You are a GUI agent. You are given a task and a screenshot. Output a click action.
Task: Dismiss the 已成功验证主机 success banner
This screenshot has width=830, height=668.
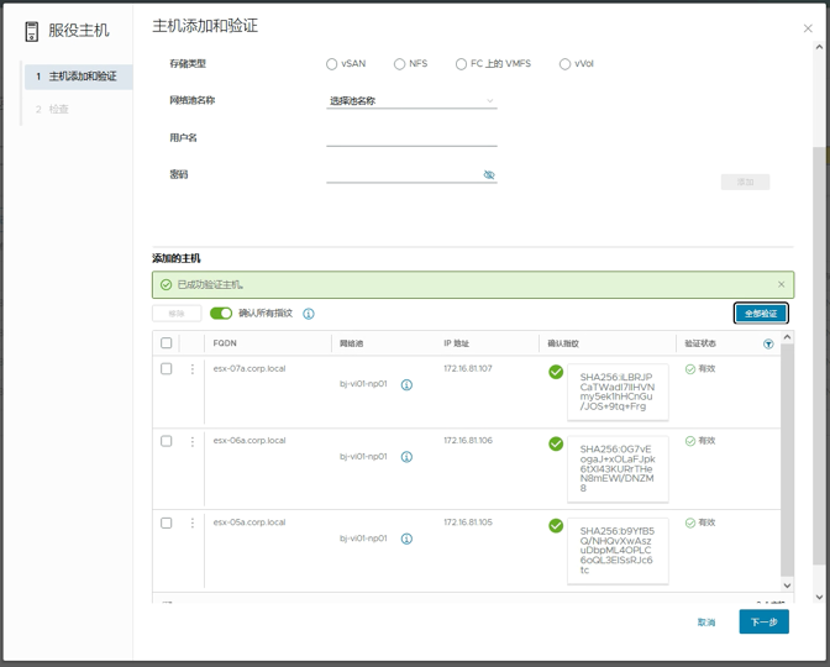[x=781, y=284]
